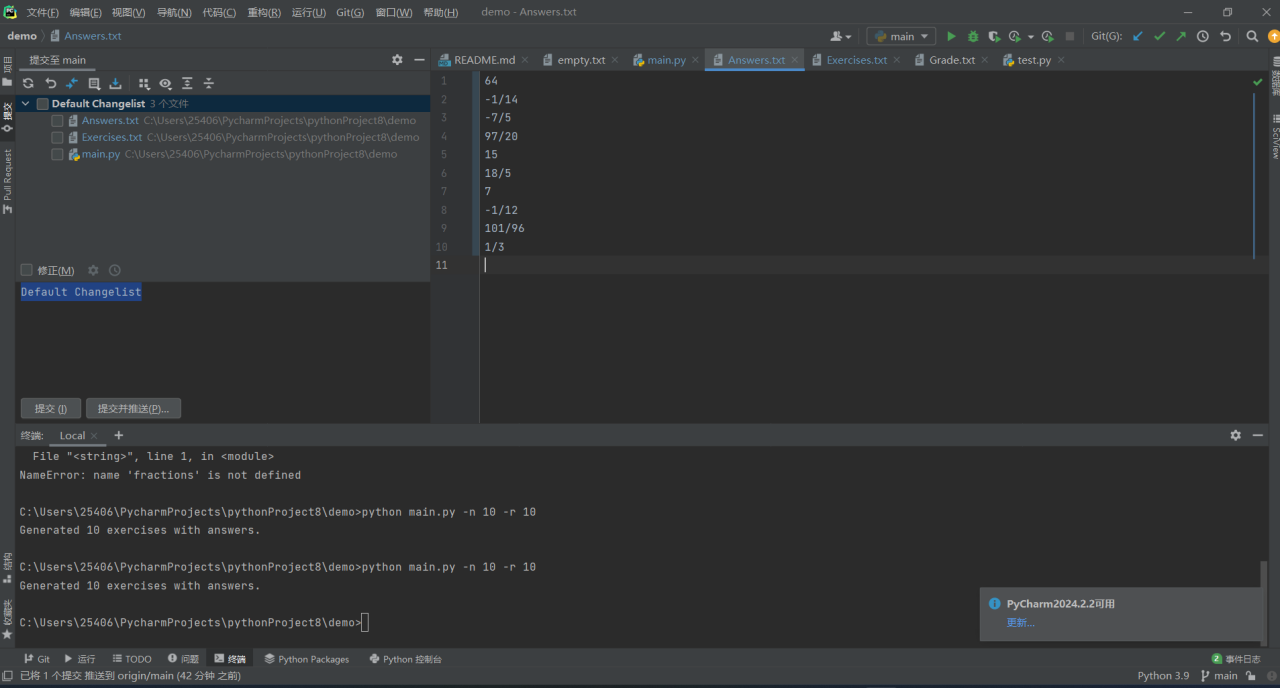Open commit options gear next to amend
Screen dimensions: 1280x688
point(93,270)
